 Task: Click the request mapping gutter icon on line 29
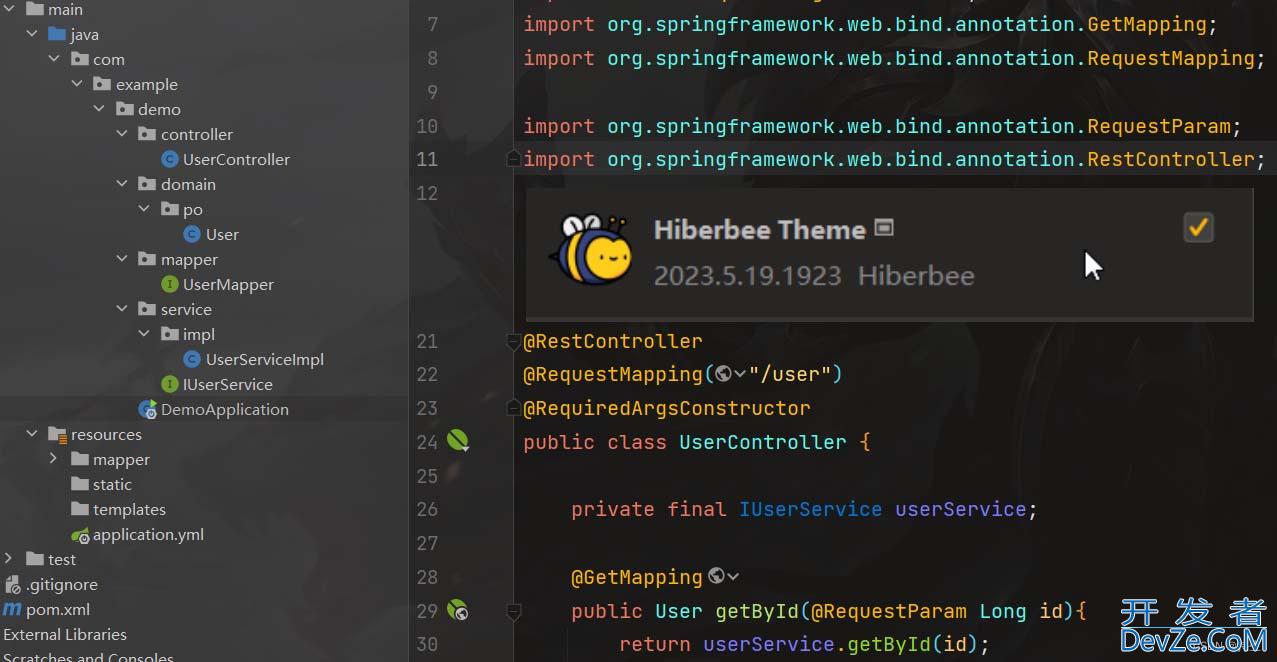pos(458,610)
